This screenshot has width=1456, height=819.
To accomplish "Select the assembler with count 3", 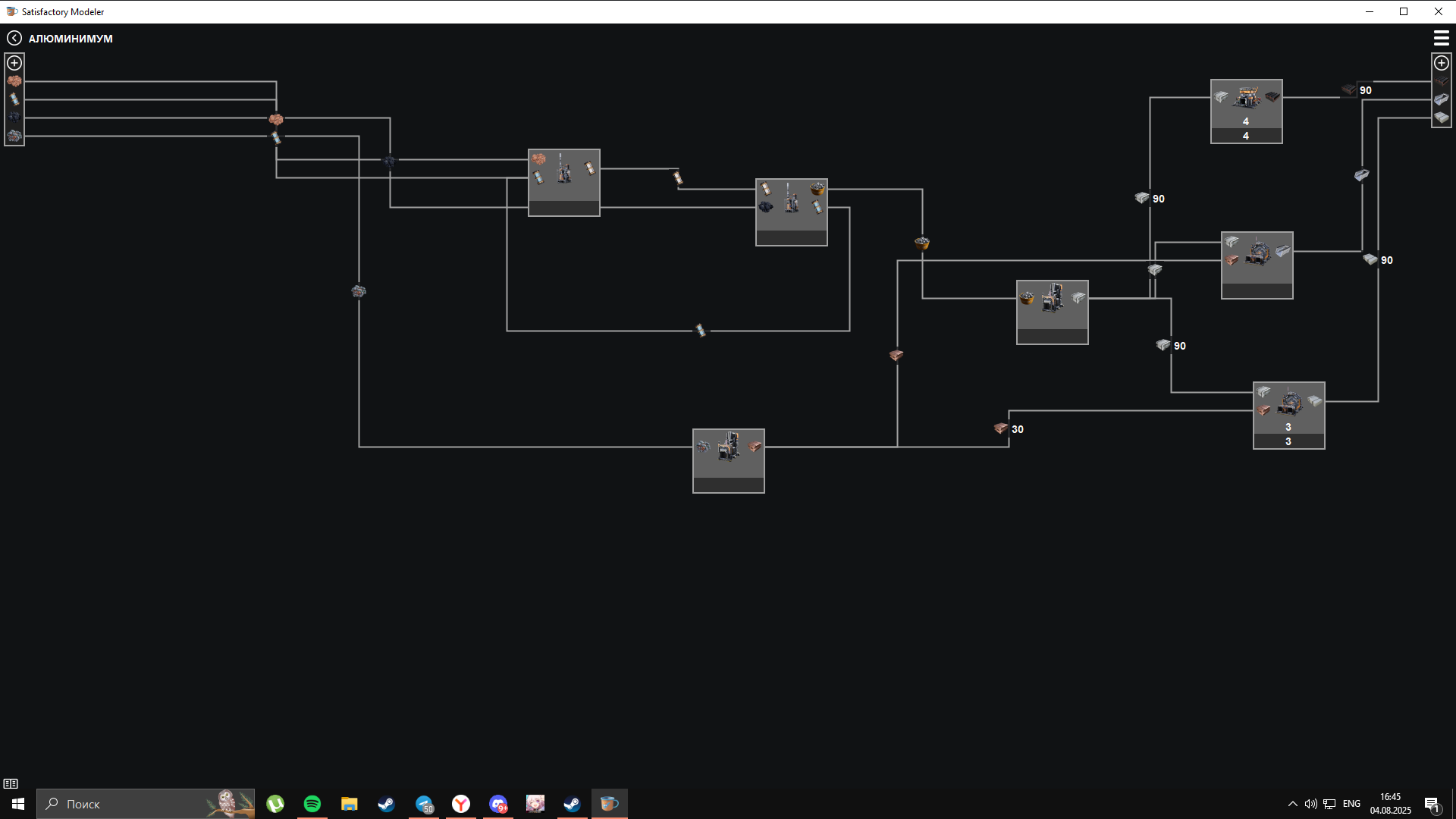I will click(x=1289, y=416).
